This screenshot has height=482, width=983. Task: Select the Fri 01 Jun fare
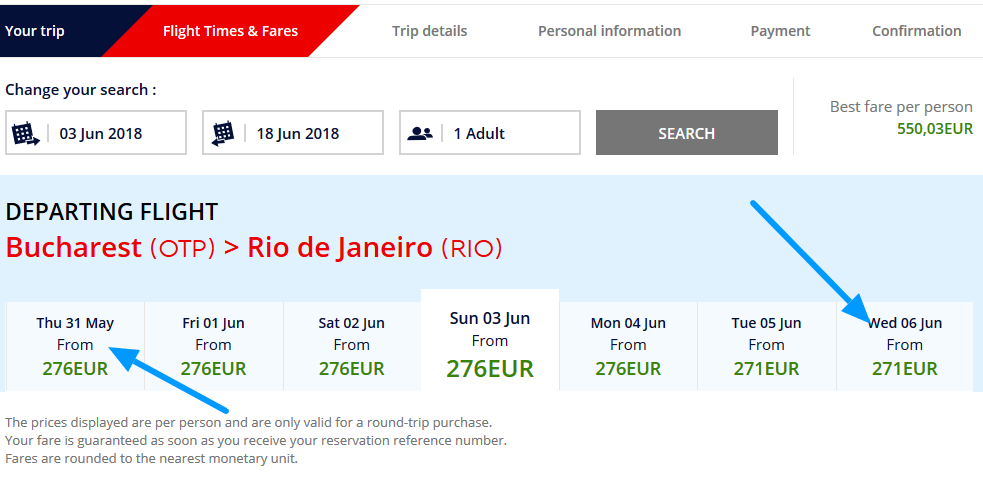[214, 346]
